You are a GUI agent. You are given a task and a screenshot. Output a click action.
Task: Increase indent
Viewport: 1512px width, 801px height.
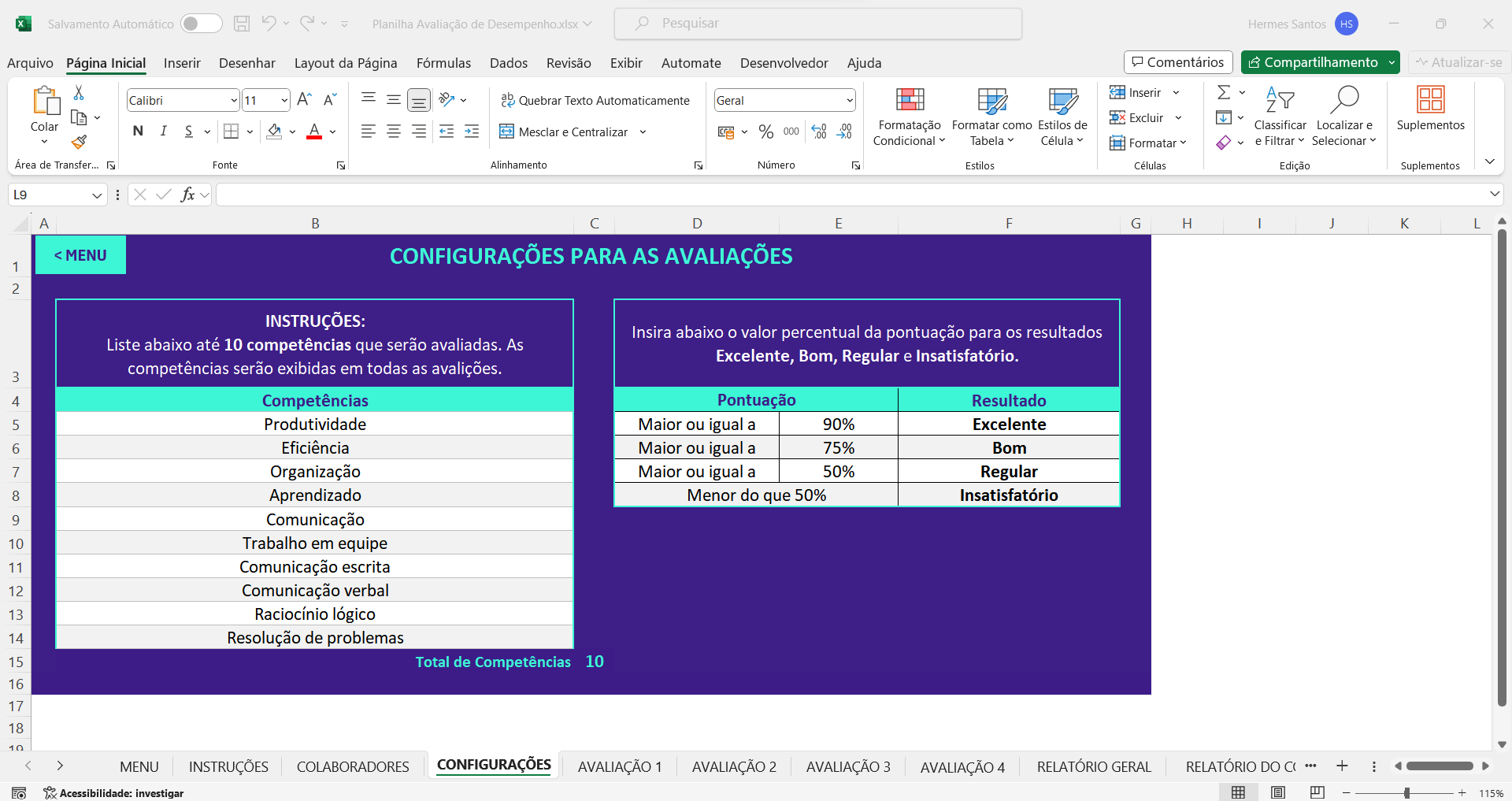(472, 132)
